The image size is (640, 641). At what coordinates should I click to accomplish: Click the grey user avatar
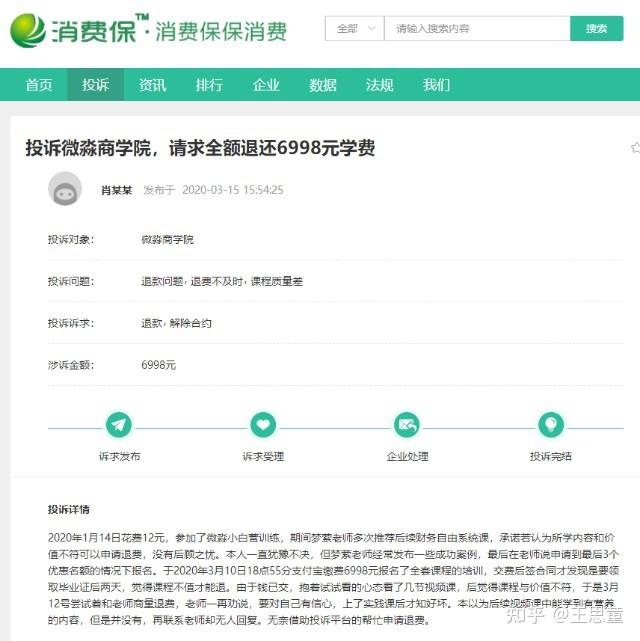pyautogui.click(x=65, y=189)
